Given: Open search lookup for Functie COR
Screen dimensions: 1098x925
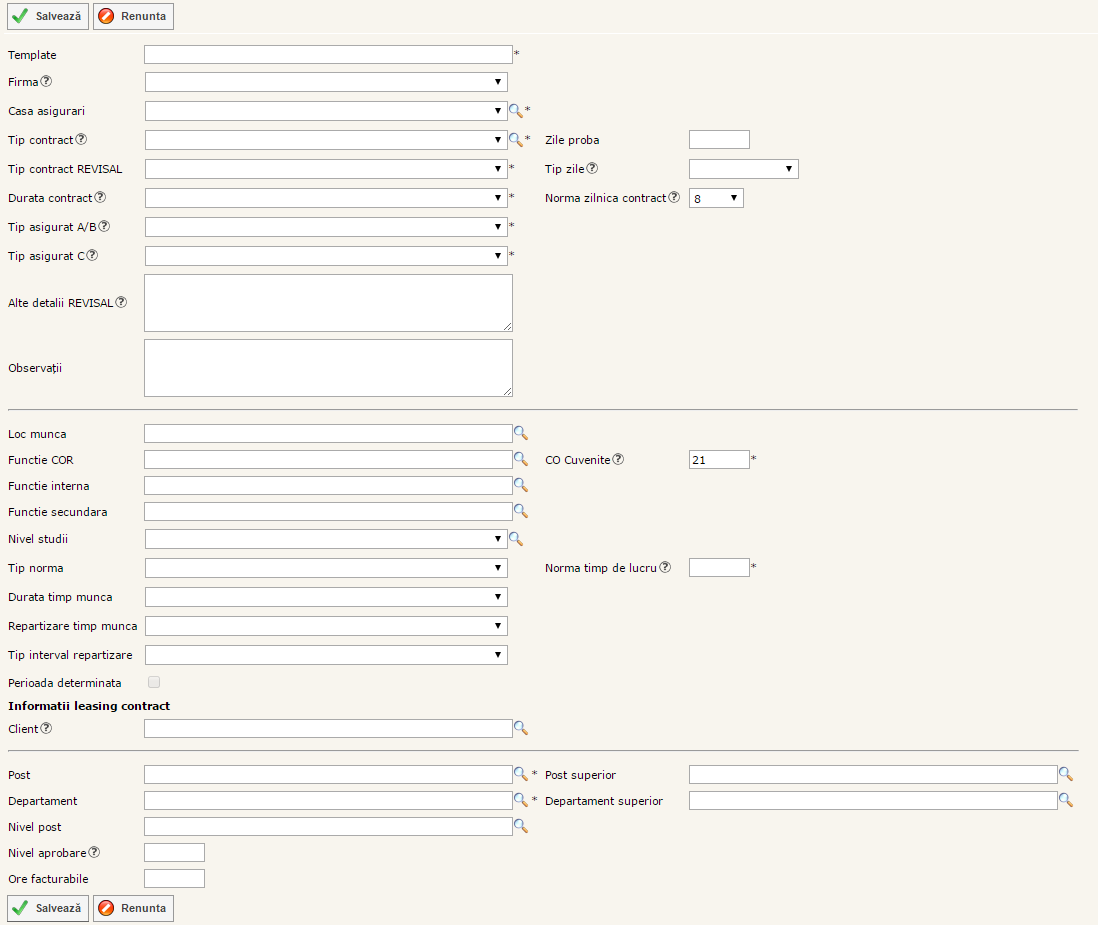Looking at the screenshot, I should point(520,459).
